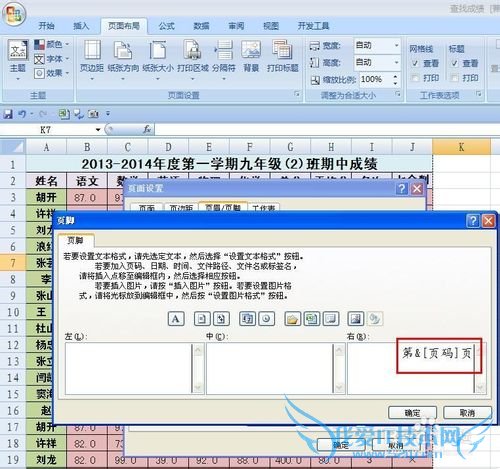Click the insert function fx icon
Image resolution: width=500 pixels, height=469 pixels.
(147, 129)
